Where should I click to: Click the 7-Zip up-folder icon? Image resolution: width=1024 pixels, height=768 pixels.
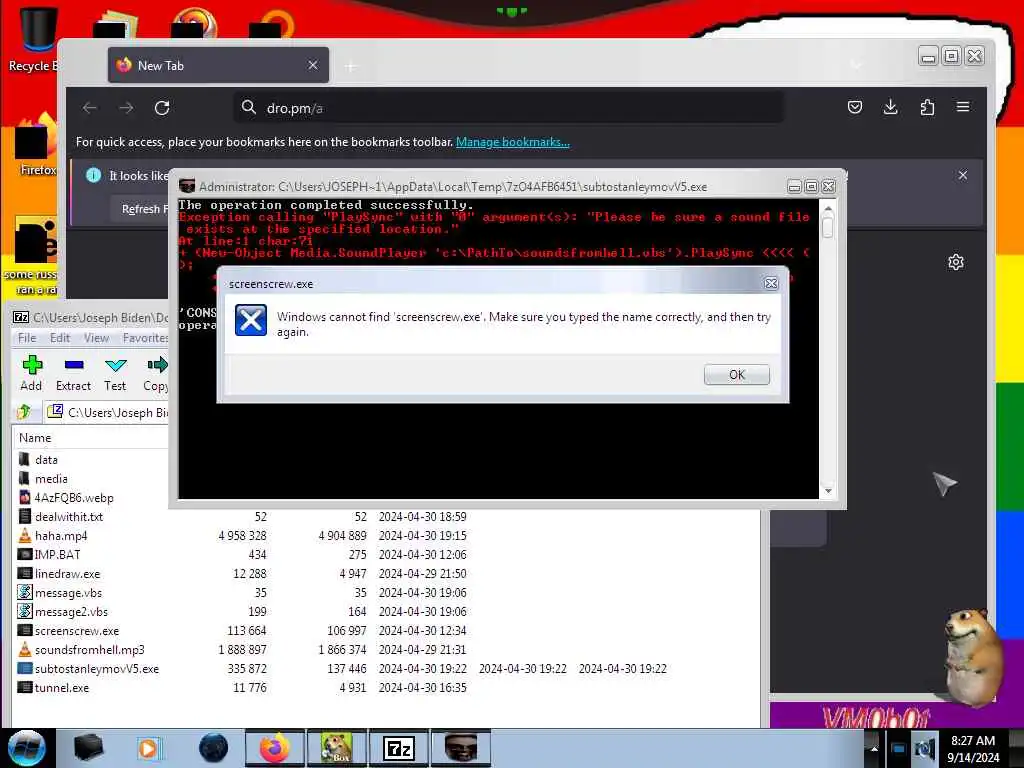[24, 411]
